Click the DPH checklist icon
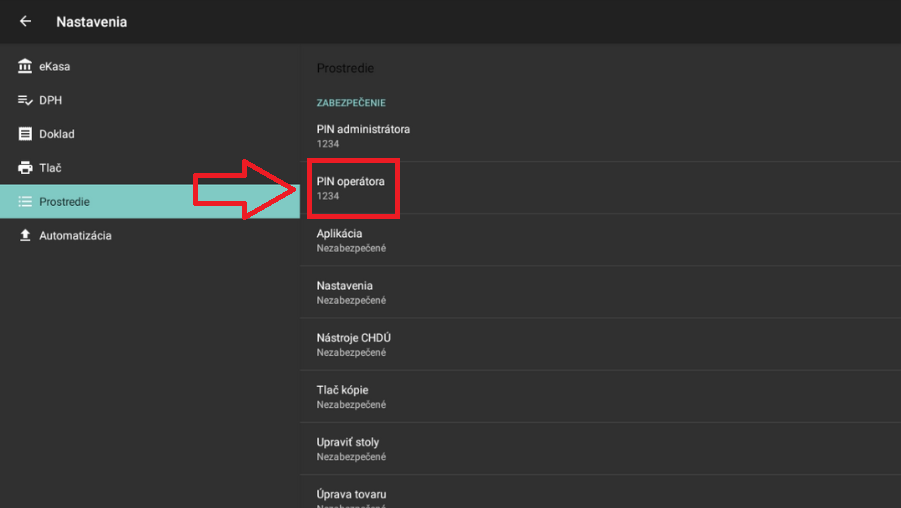 25,101
